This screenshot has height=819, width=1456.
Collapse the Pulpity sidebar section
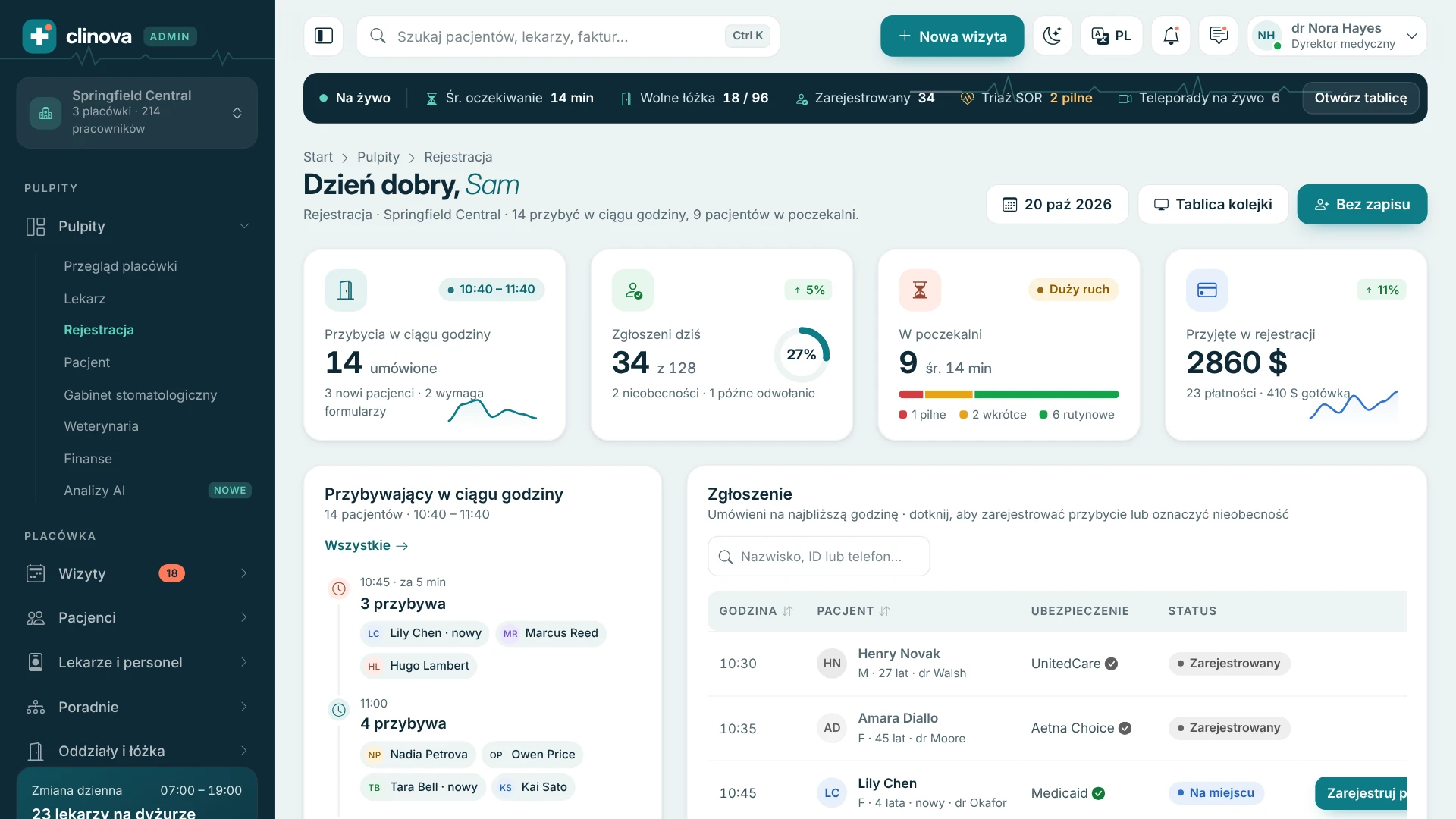point(136,226)
